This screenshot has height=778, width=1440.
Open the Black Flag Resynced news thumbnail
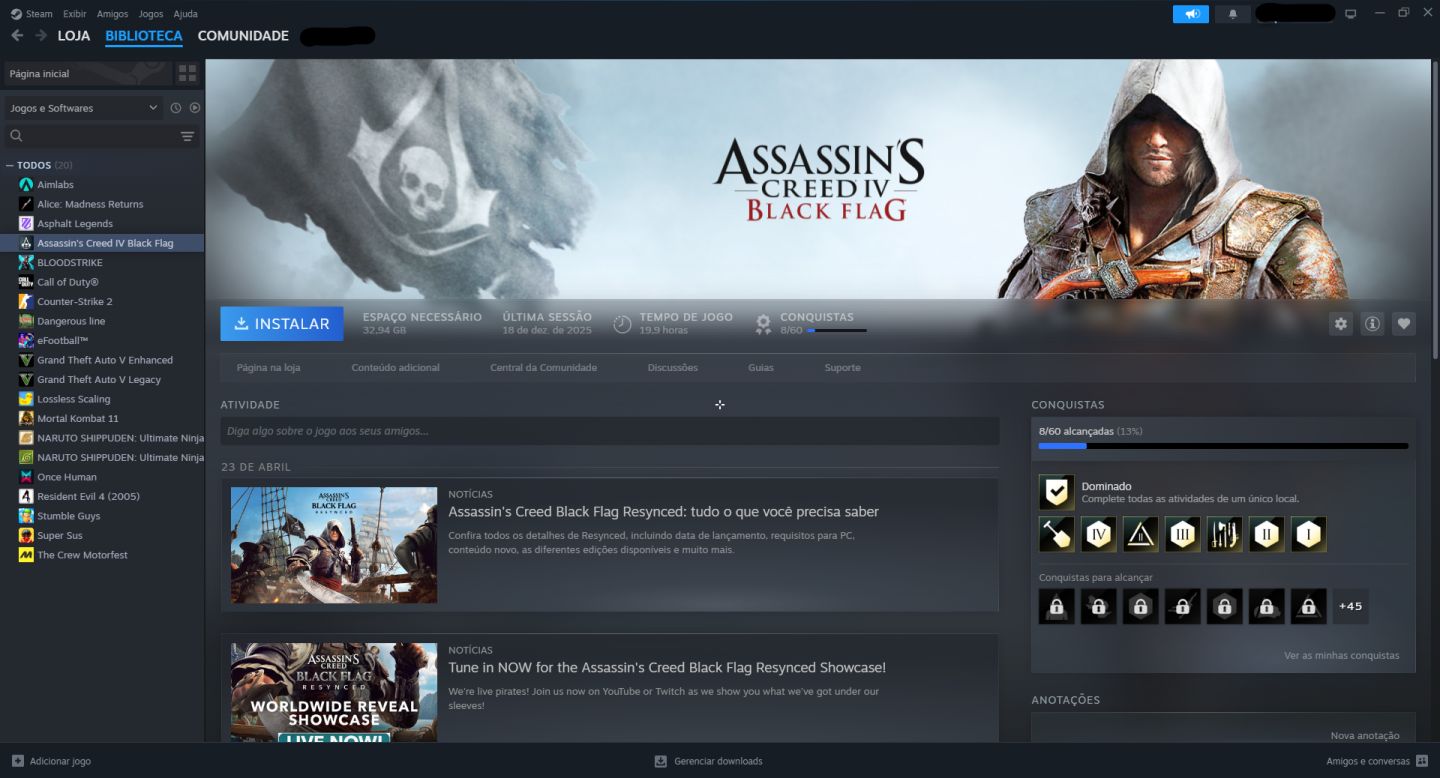click(x=334, y=545)
